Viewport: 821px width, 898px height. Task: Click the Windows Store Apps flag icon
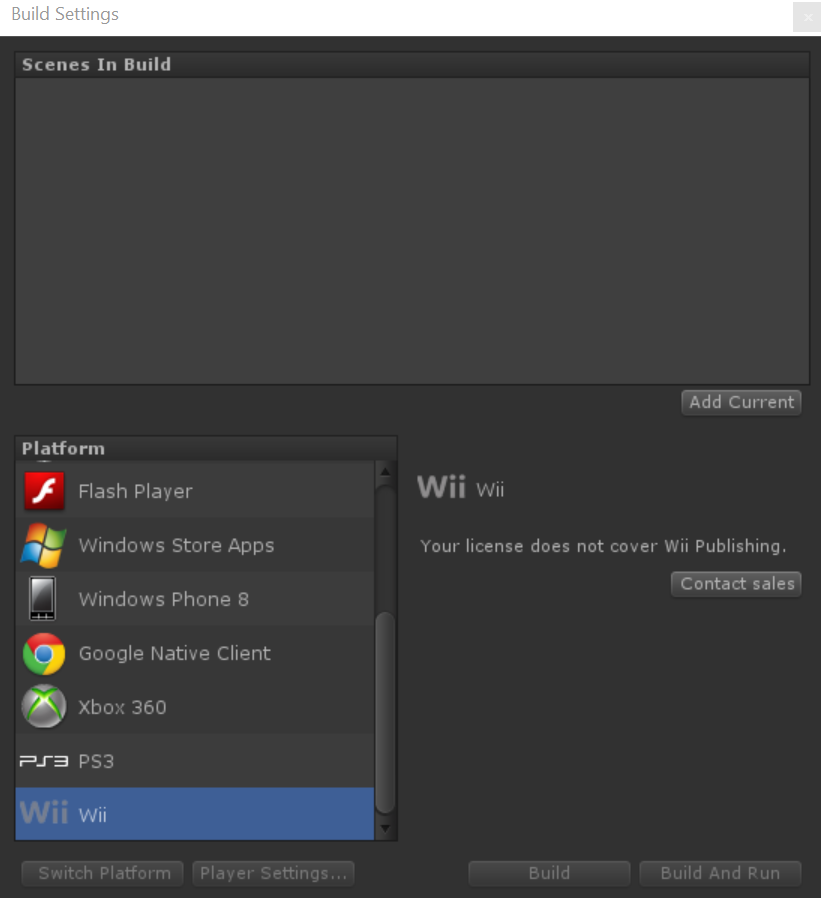click(44, 545)
